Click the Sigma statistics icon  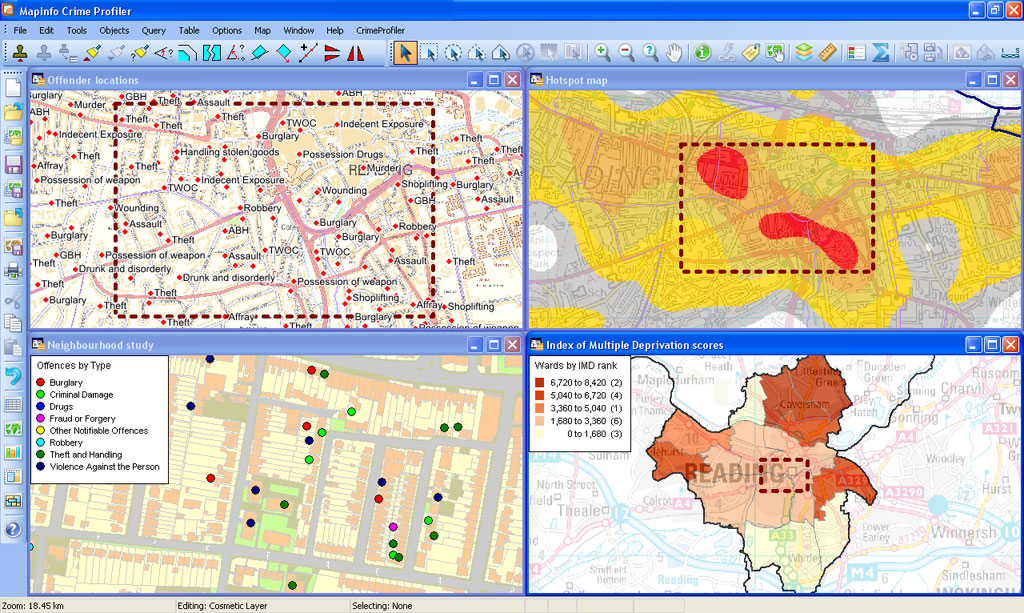point(880,53)
